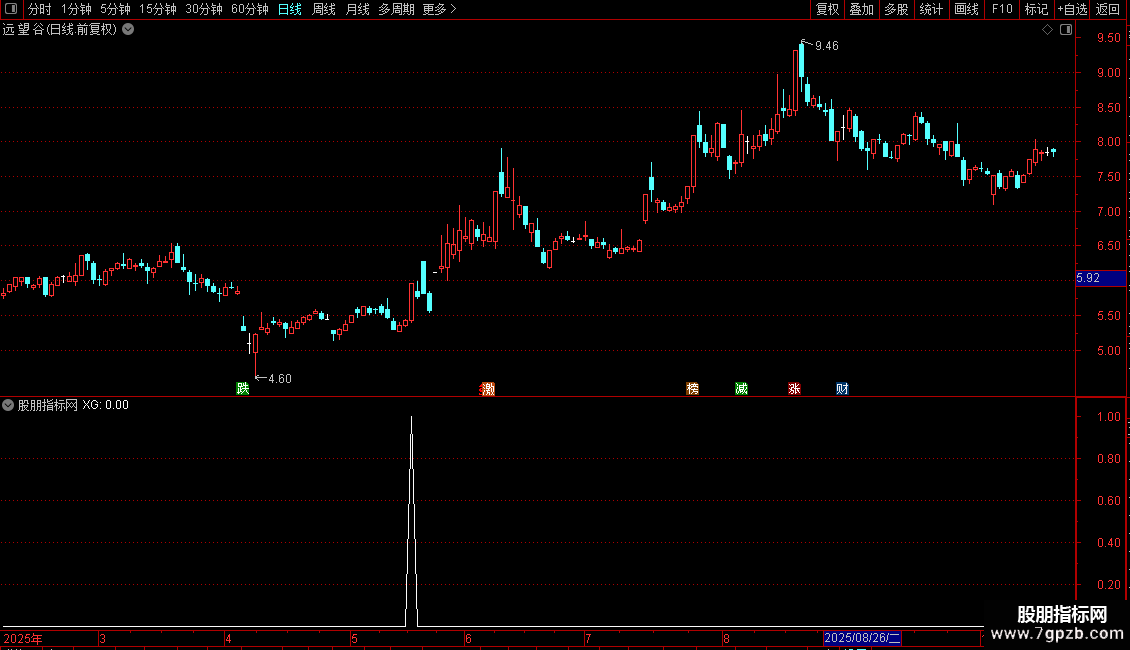Click the 多股 multi-stock button
Image resolution: width=1130 pixels, height=650 pixels.
tap(896, 9)
